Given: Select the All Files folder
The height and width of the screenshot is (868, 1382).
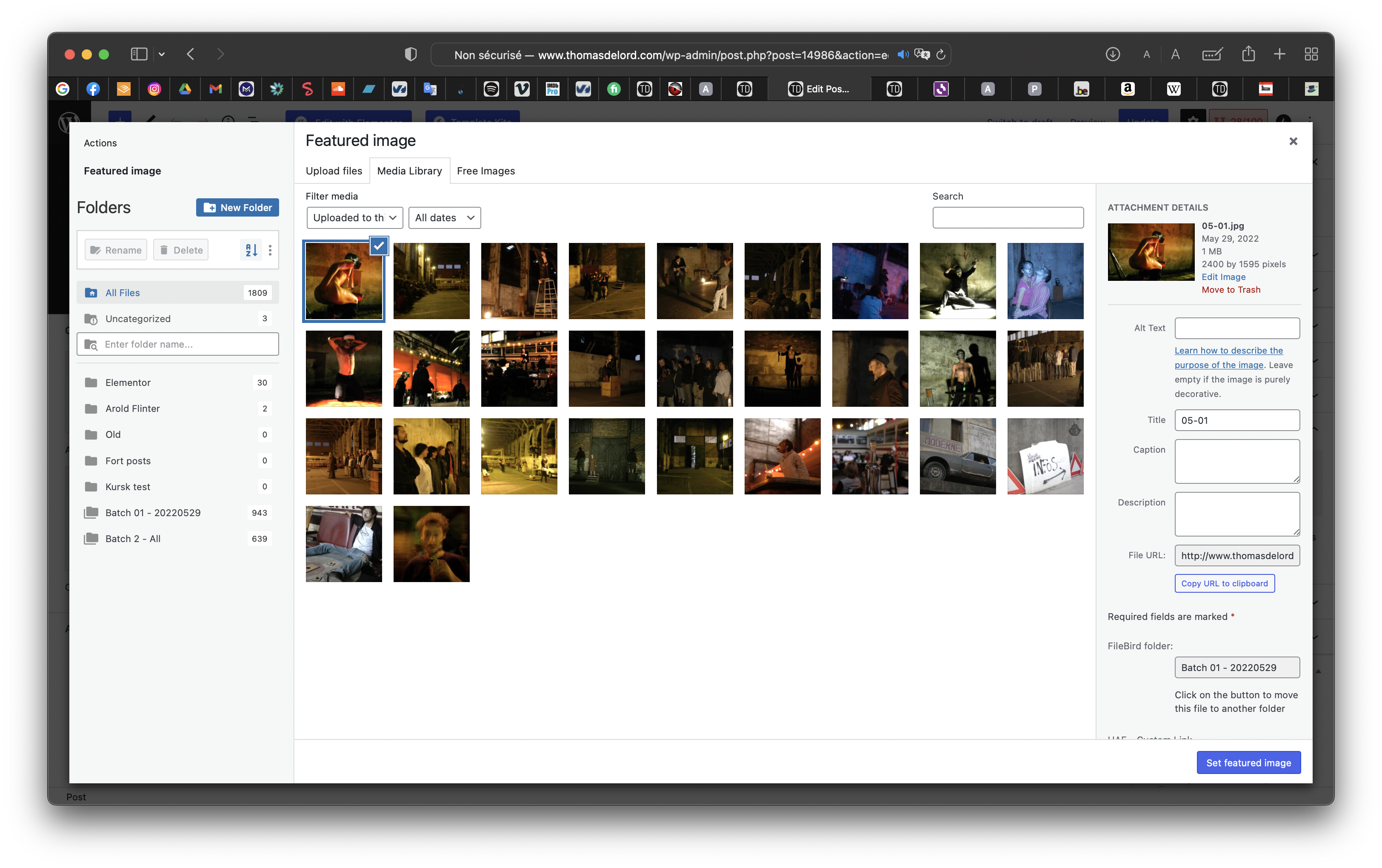Looking at the screenshot, I should click(x=178, y=293).
